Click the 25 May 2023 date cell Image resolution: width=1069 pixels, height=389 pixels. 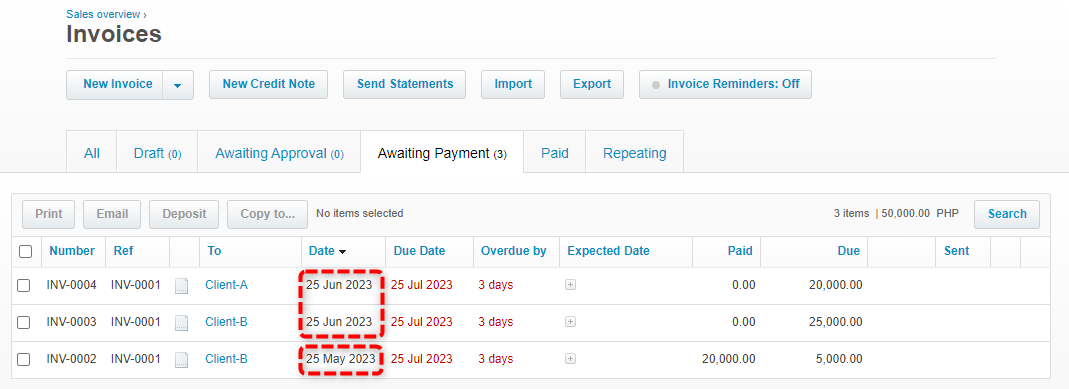click(340, 358)
